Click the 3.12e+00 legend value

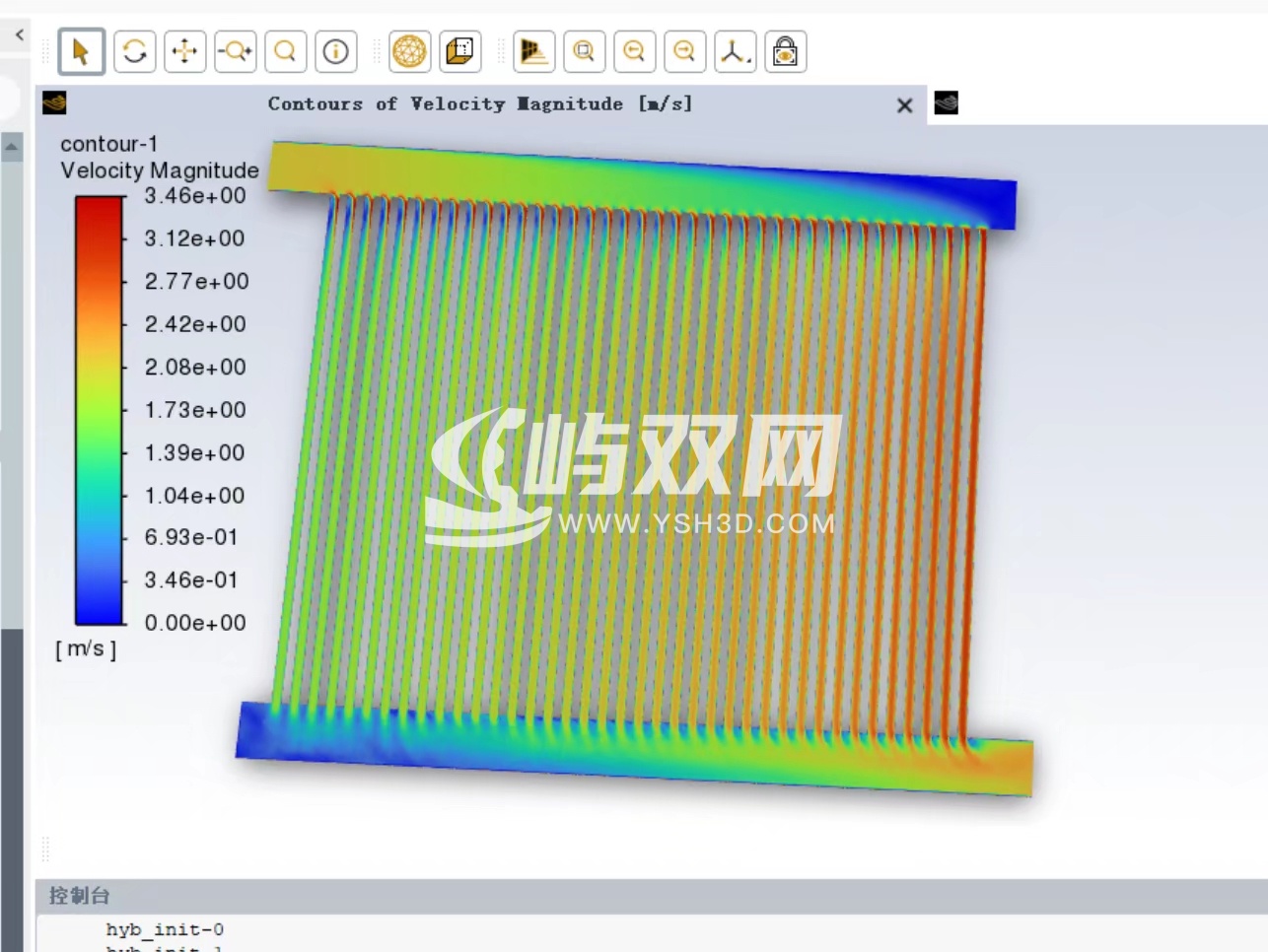pos(195,238)
